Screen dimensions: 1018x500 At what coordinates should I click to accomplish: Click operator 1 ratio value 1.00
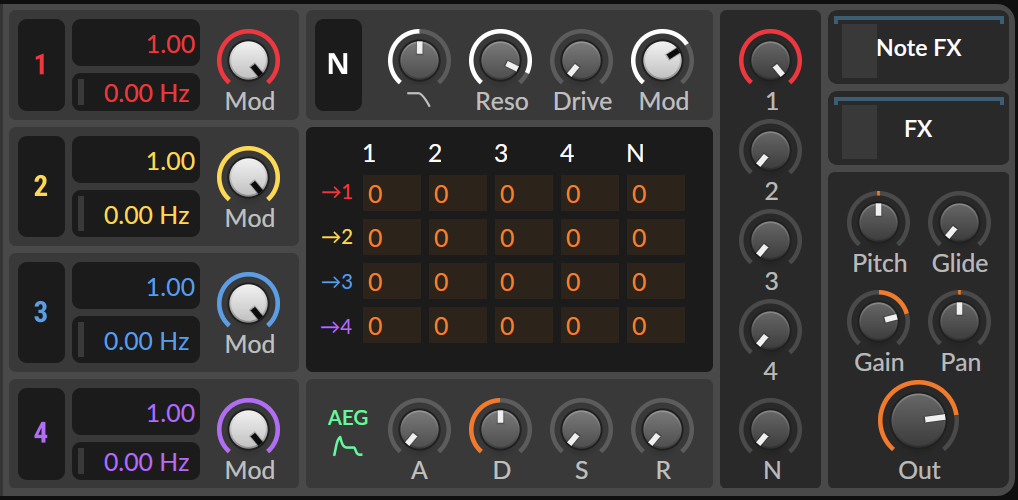pyautogui.click(x=136, y=44)
